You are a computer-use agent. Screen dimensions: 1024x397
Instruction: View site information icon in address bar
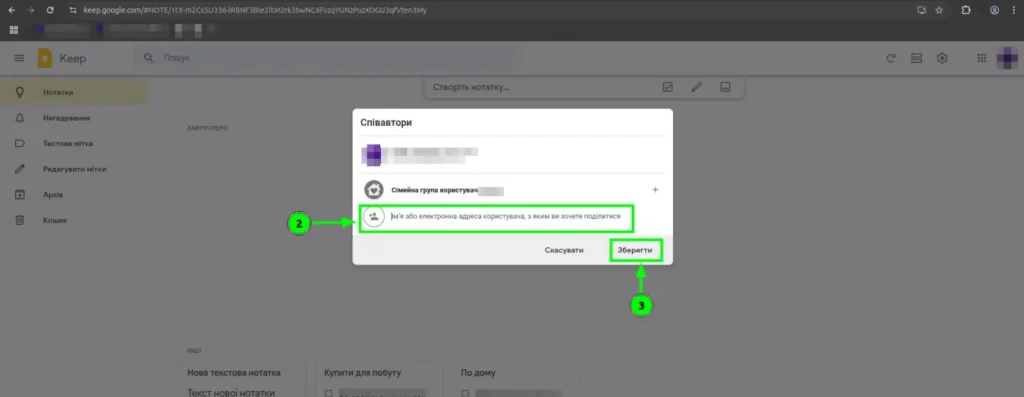coord(72,10)
